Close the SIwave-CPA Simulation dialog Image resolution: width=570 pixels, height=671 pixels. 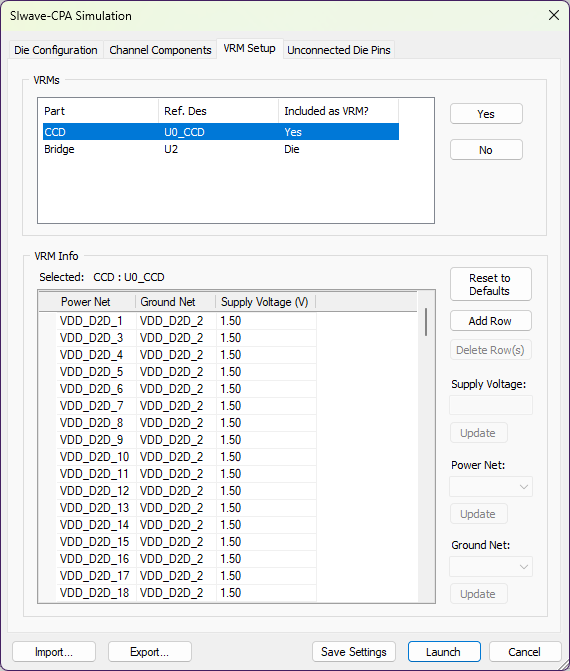click(x=554, y=15)
